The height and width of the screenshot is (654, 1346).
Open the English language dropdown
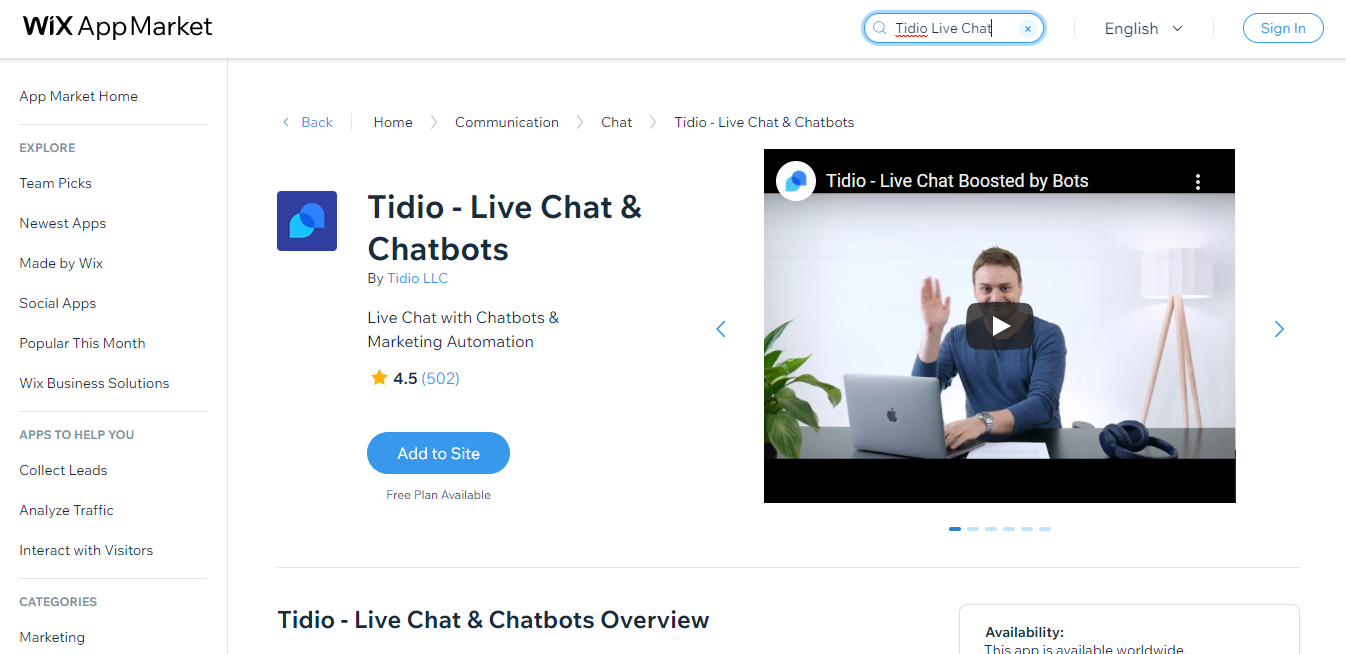coord(1143,29)
